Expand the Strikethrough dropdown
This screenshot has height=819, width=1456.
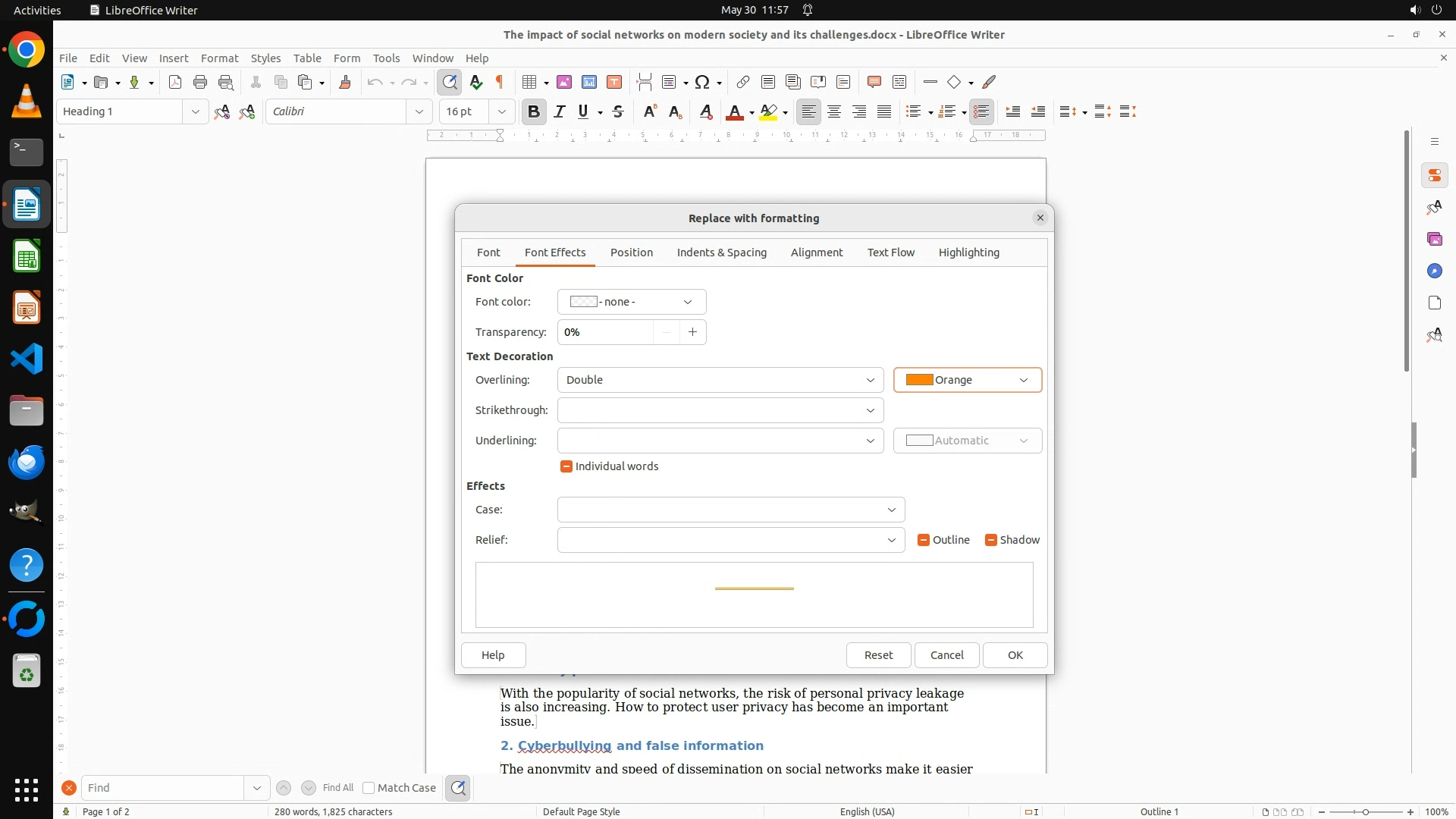tap(720, 410)
